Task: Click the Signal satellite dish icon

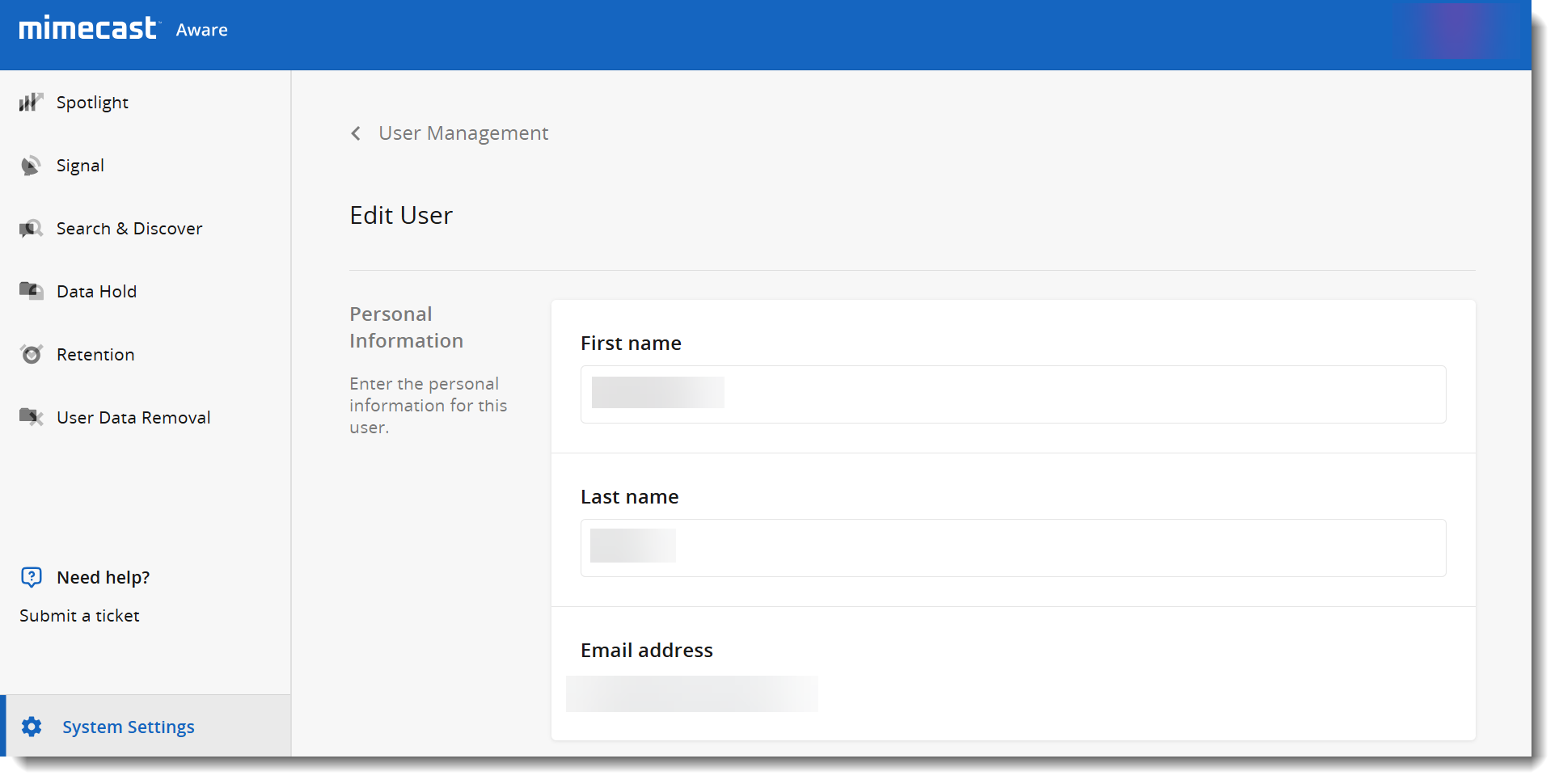Action: 31,166
